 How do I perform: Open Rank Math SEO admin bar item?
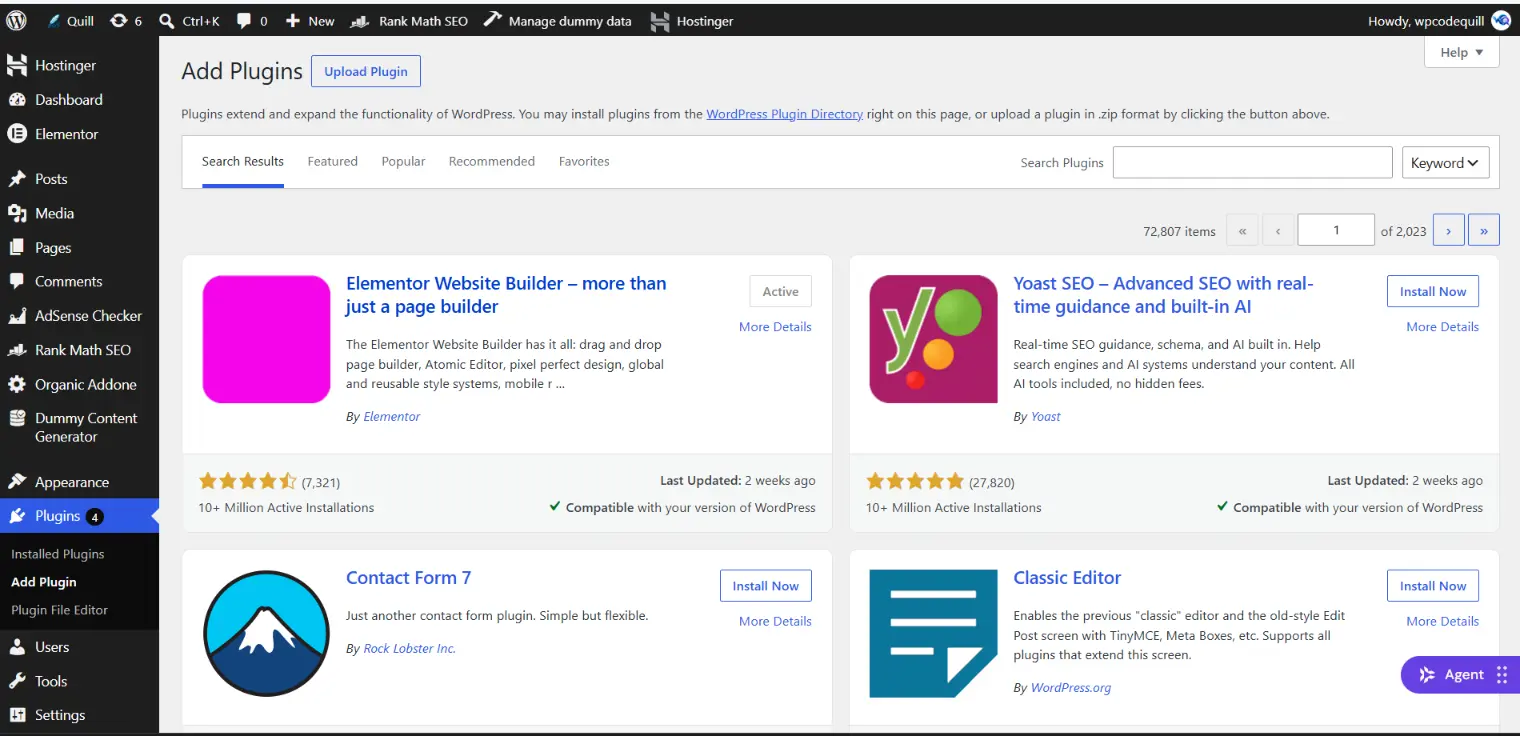pyautogui.click(x=409, y=21)
